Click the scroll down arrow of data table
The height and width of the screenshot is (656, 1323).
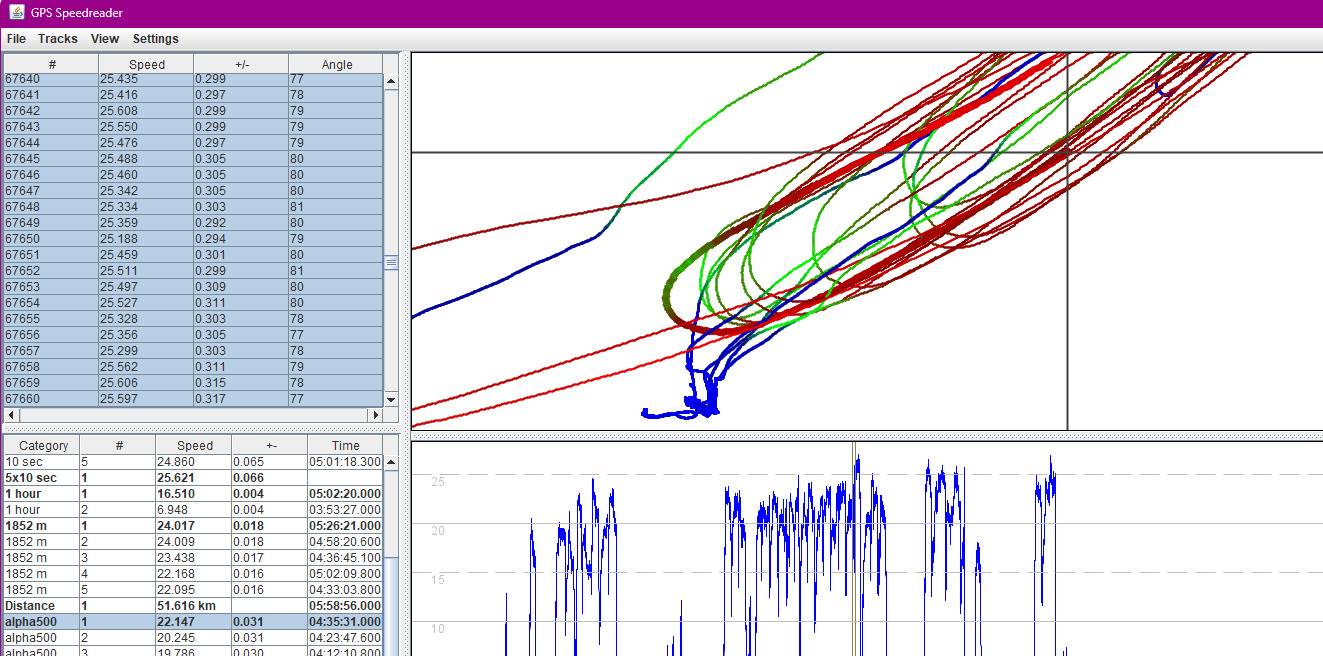pos(391,399)
